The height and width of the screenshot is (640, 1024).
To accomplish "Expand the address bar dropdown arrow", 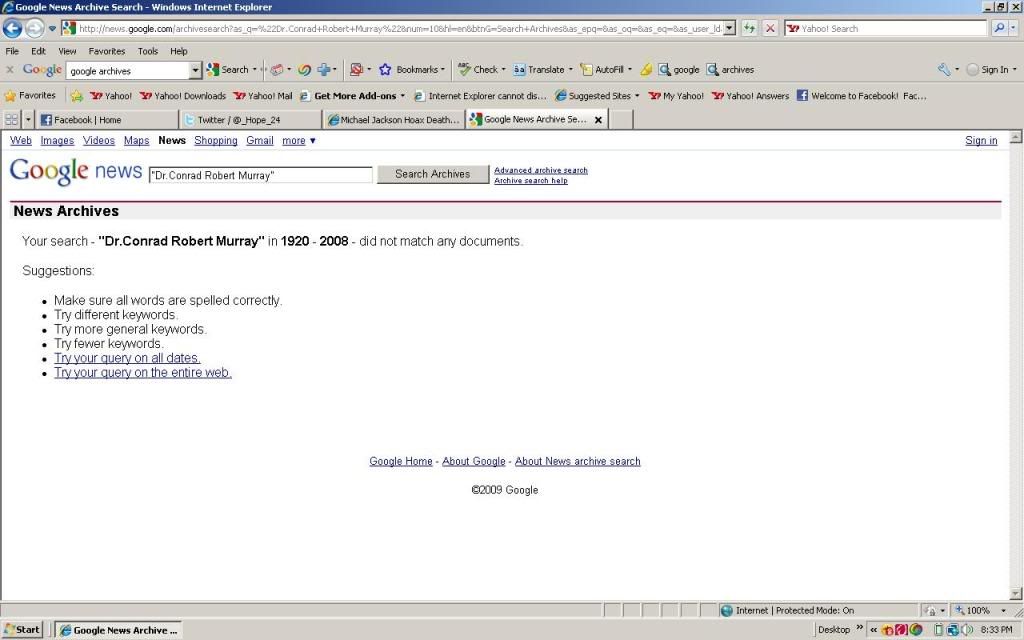I will point(729,28).
